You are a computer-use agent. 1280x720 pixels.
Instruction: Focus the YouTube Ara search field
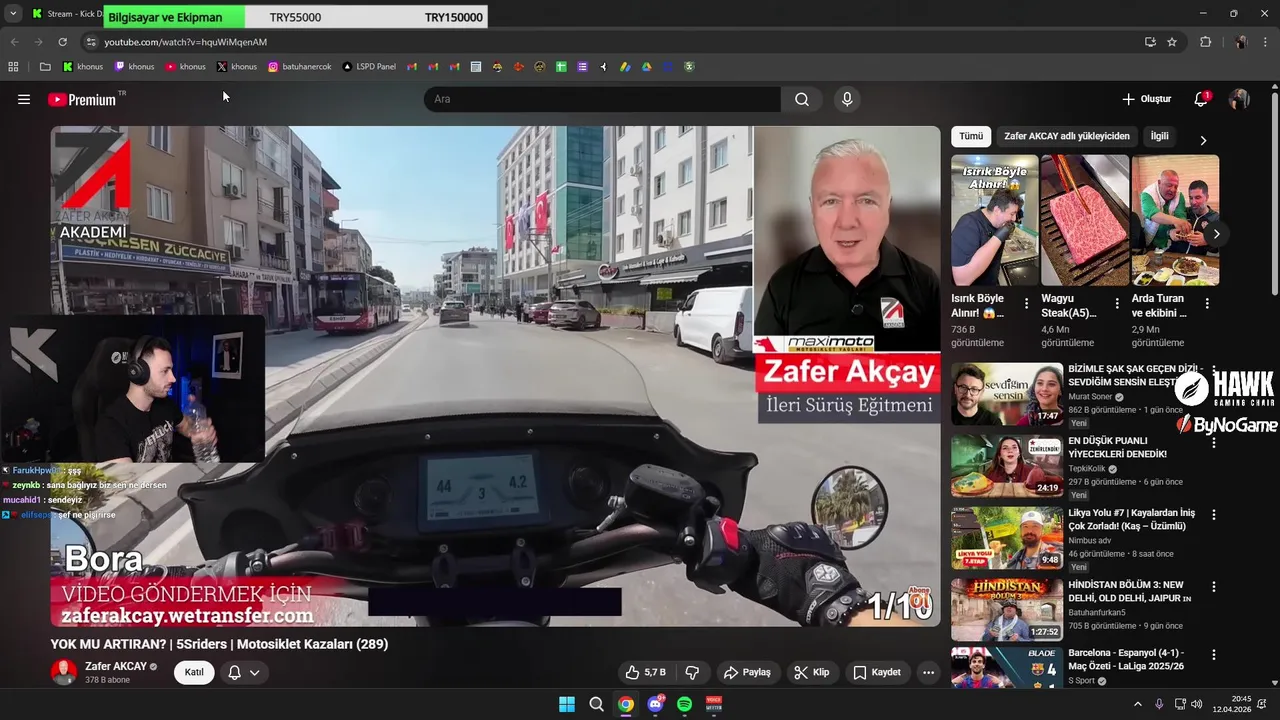point(602,99)
